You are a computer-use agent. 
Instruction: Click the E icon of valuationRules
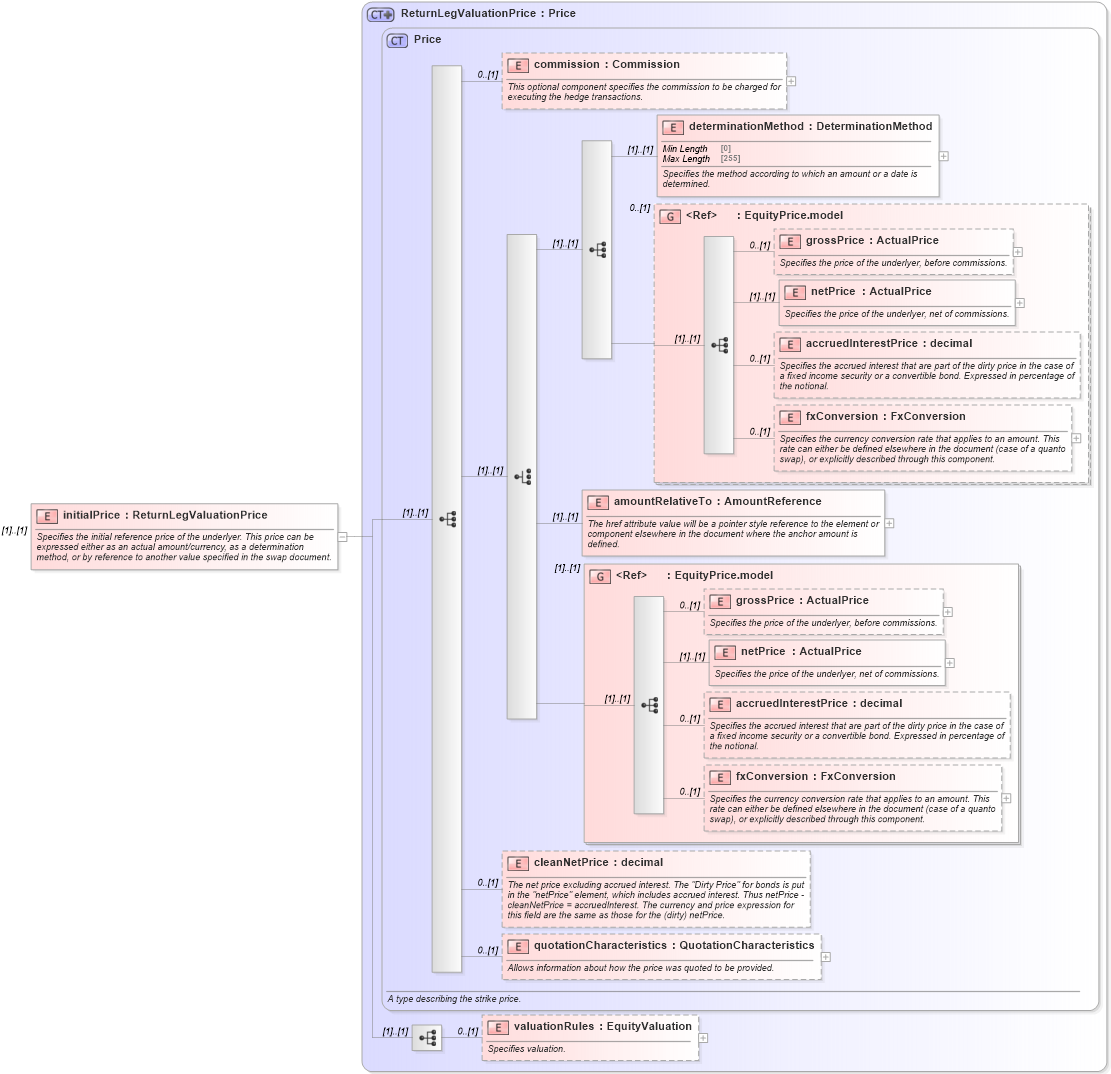497,1026
